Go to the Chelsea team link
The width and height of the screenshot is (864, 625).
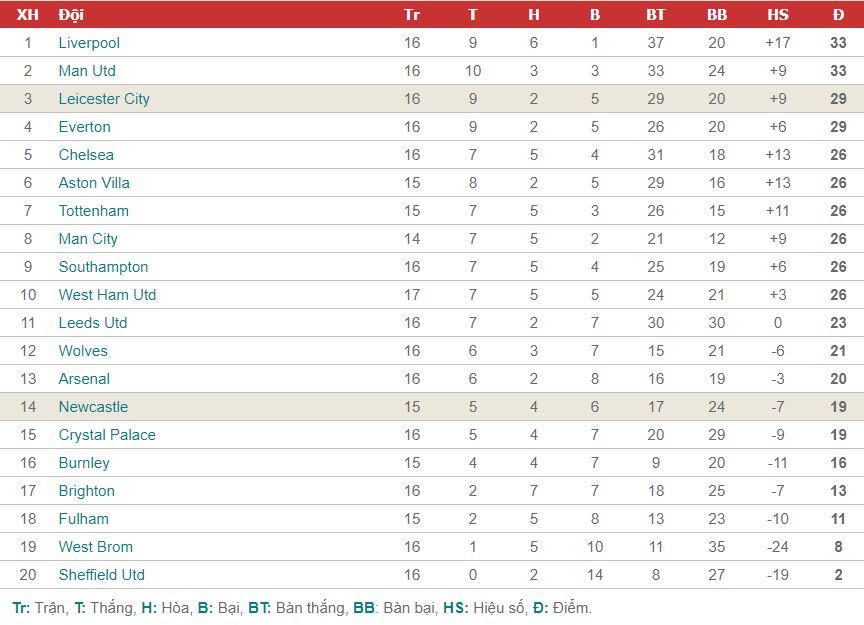pos(86,155)
